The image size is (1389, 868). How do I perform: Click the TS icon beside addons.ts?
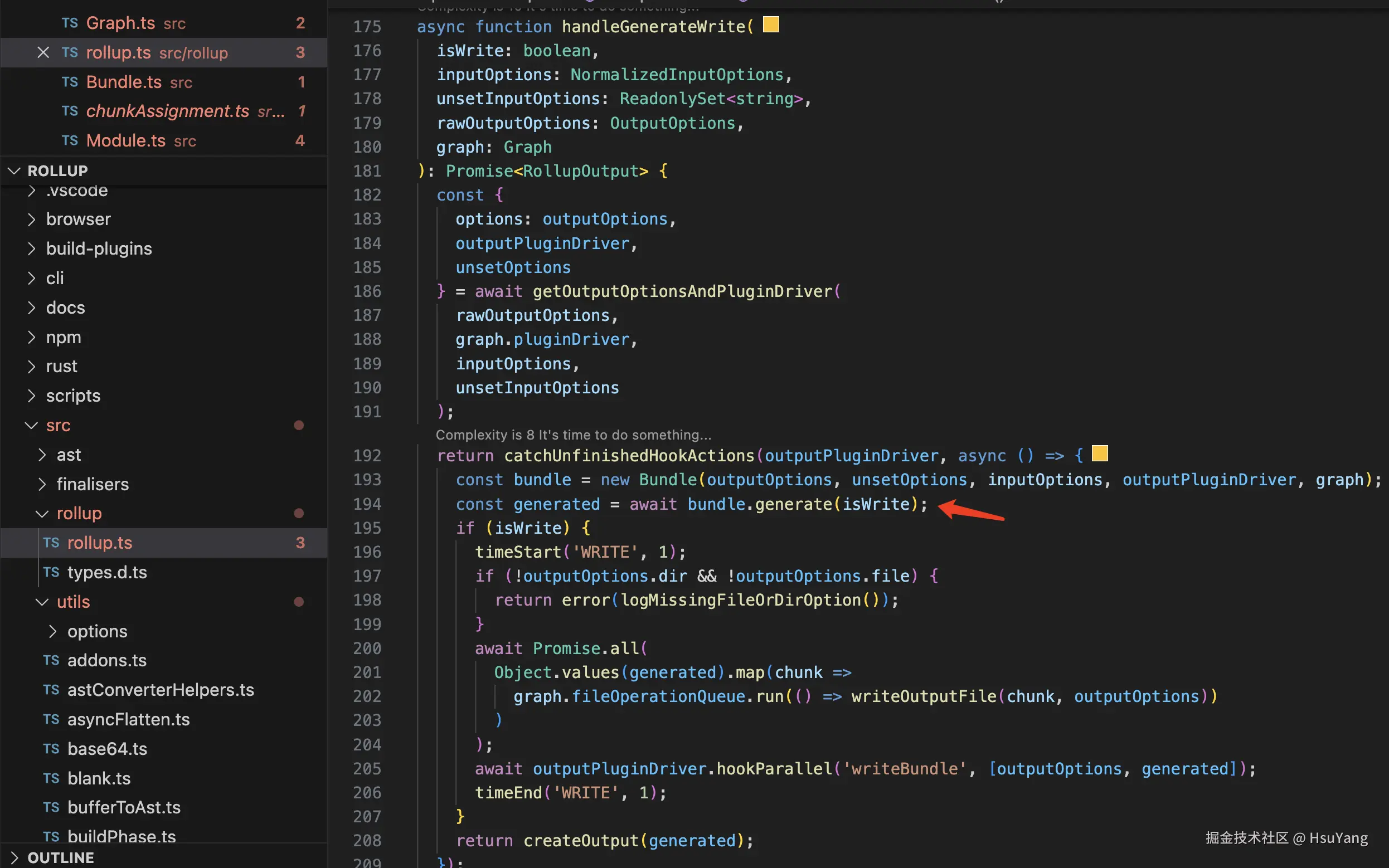(x=51, y=660)
